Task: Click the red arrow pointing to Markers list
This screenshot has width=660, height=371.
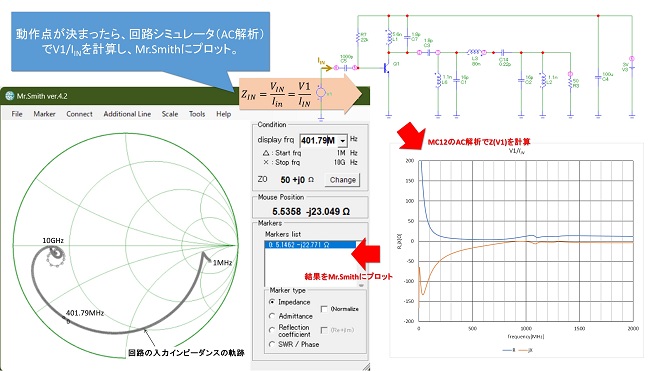Action: coord(365,254)
